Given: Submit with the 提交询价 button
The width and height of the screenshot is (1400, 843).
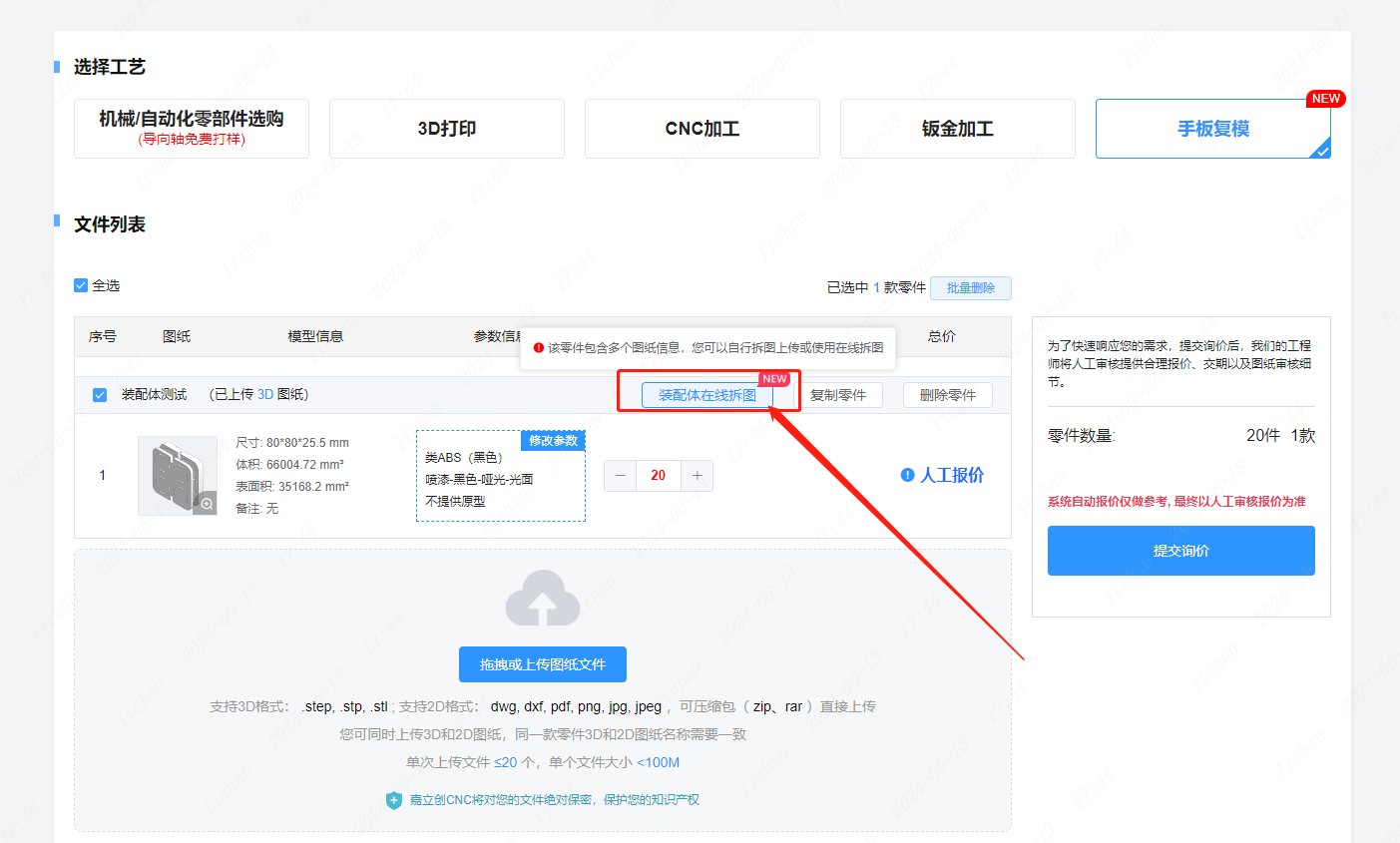Looking at the screenshot, I should (1180, 551).
